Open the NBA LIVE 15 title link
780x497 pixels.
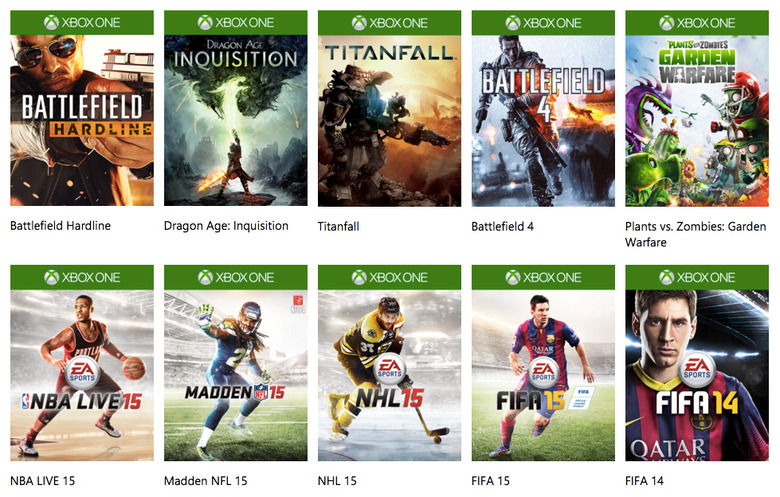coord(42,481)
